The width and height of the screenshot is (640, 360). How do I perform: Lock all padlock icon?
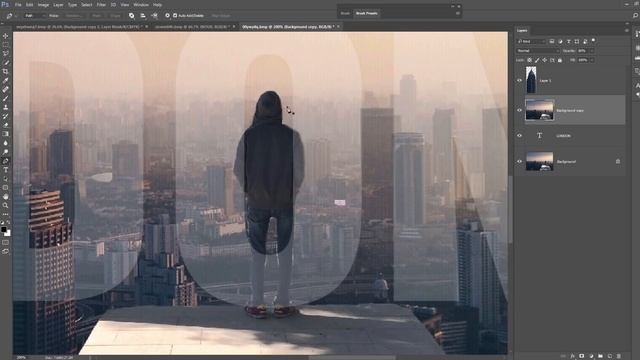point(560,60)
